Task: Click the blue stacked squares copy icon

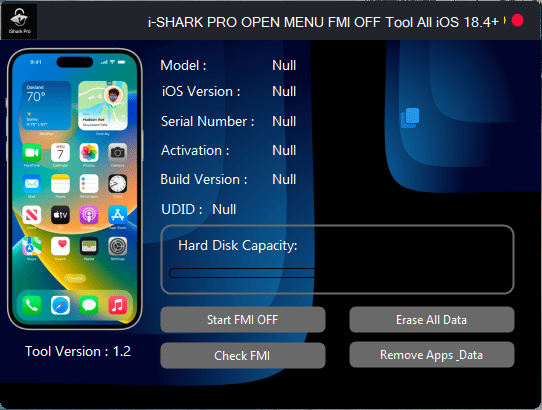Action: 410,118
